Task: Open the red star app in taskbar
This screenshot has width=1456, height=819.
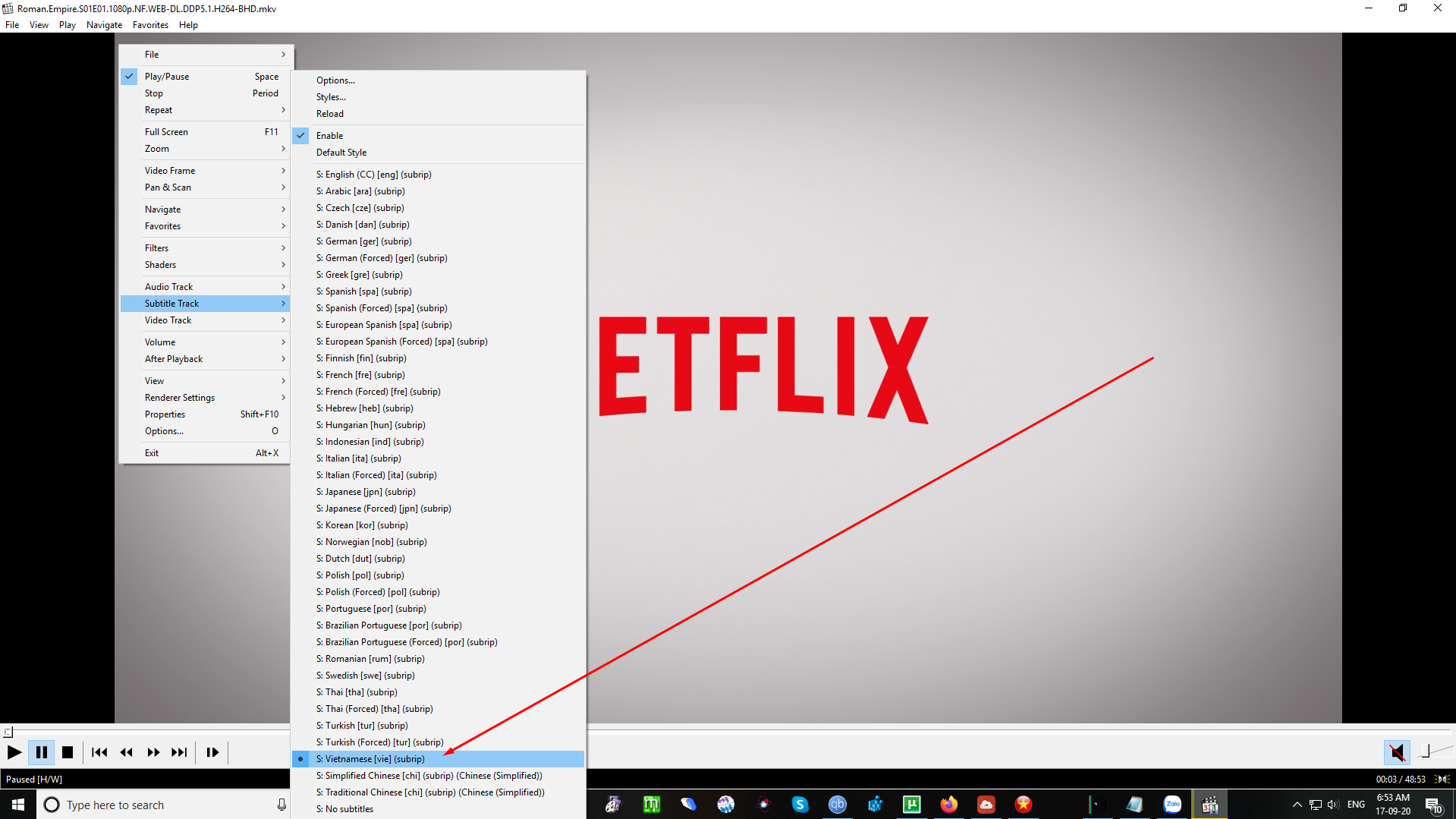Action: pyautogui.click(x=1023, y=805)
